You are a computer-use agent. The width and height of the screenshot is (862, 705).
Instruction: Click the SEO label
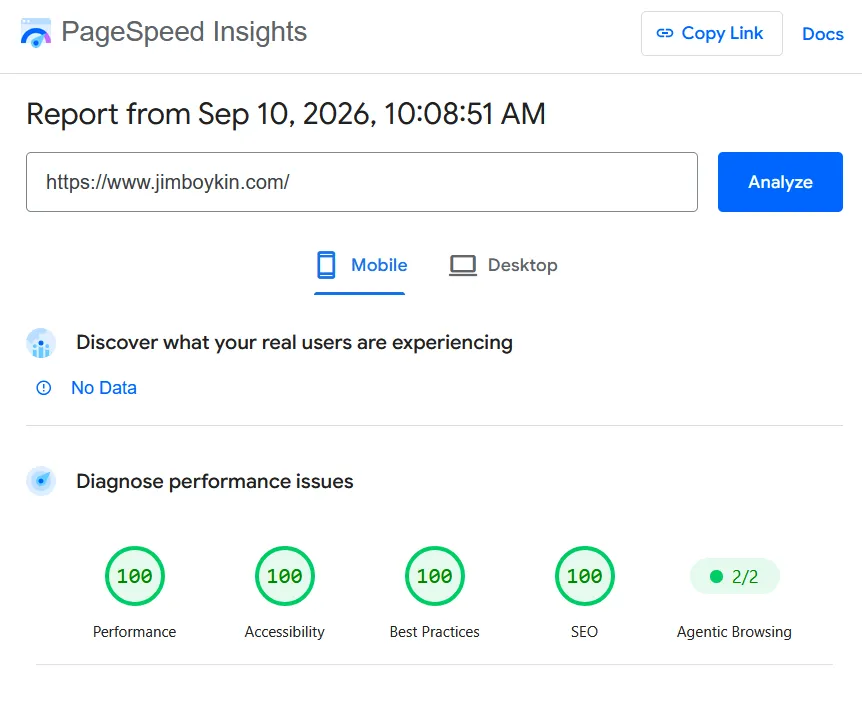tap(584, 632)
